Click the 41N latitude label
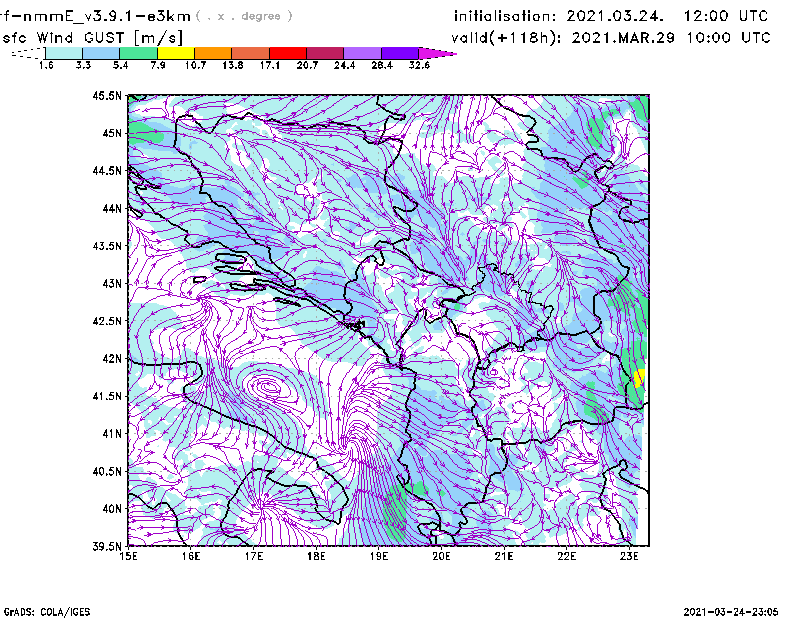The width and height of the screenshot is (800, 618). [x=112, y=434]
